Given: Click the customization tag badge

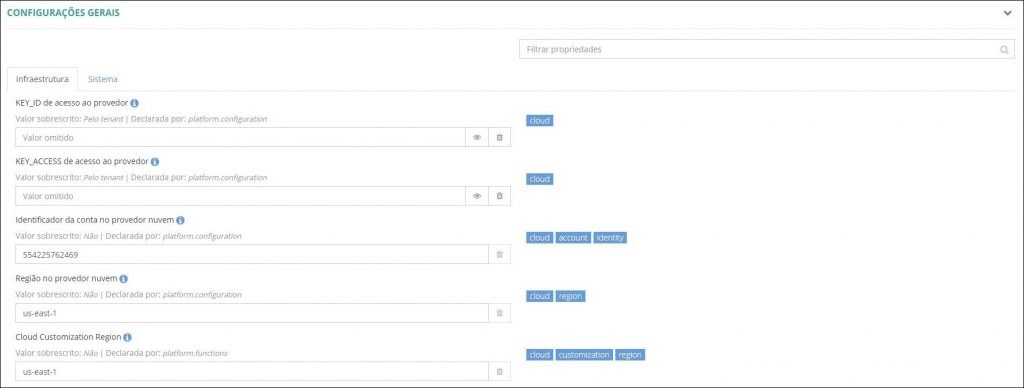Looking at the screenshot, I should (584, 355).
